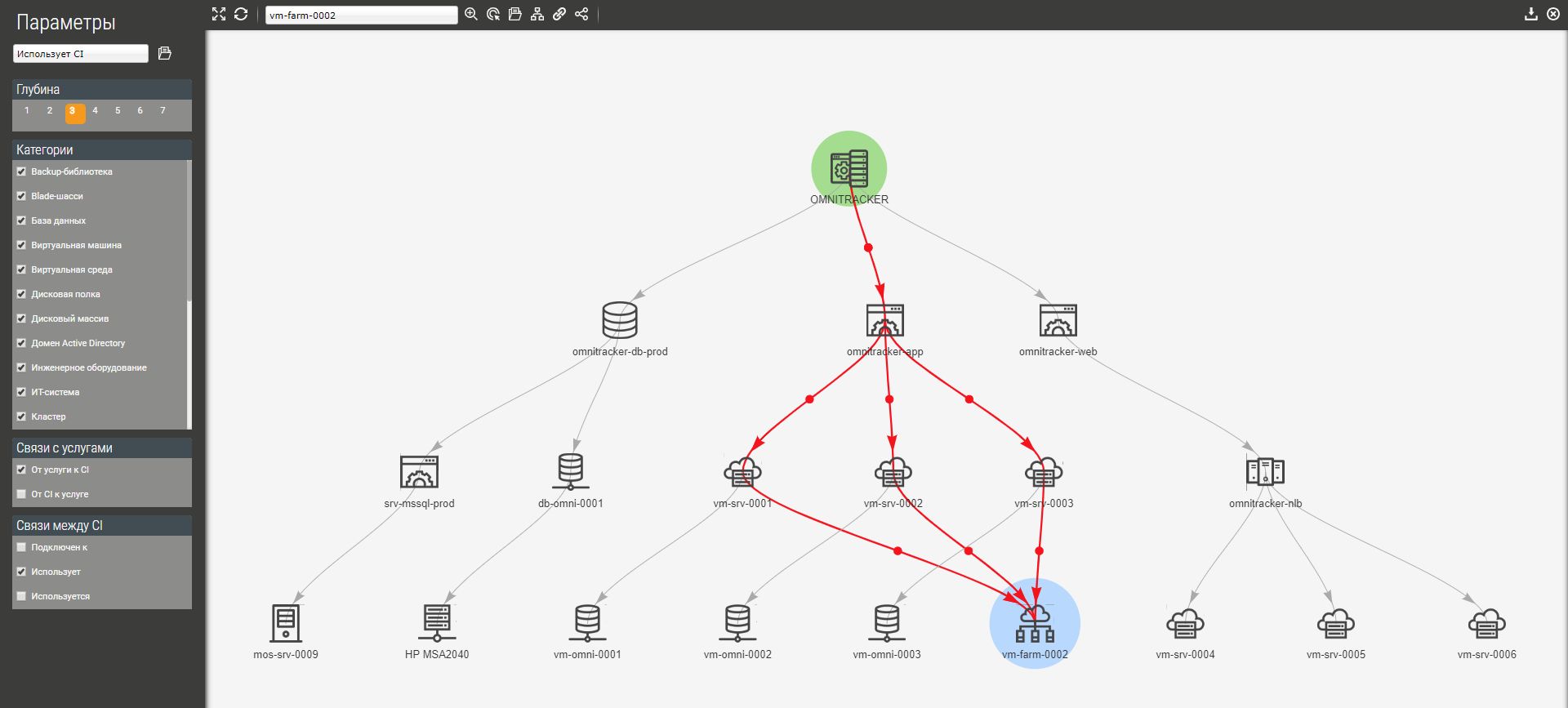Uncheck the Backup-библиотека category

(x=22, y=171)
